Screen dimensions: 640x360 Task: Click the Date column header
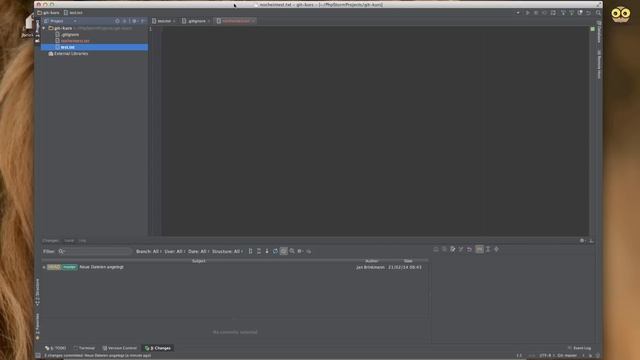408,261
